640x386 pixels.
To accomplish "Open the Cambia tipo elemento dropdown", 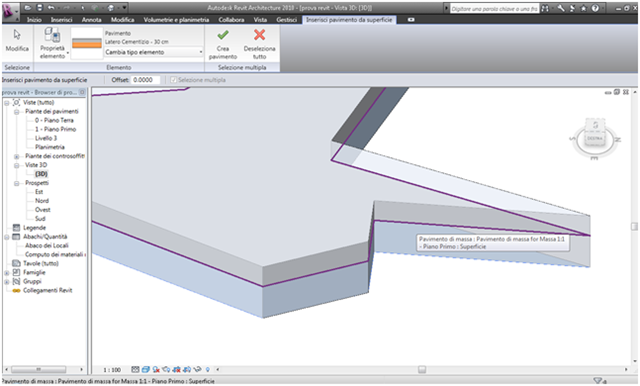I will tap(154, 52).
